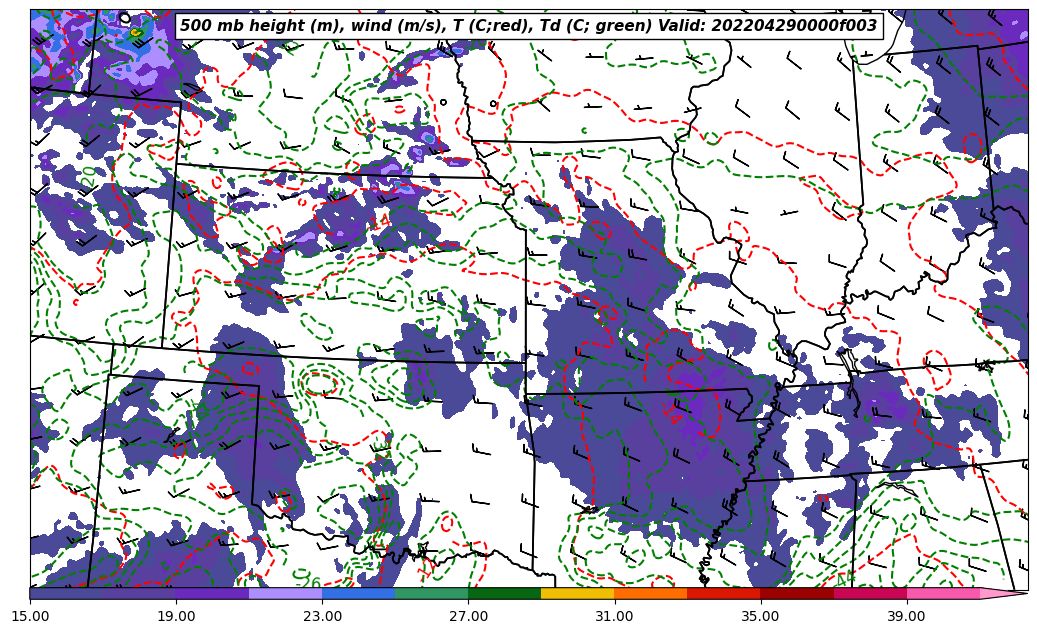
Task: Click the 27.00 colorbar tick label
Action: point(468,616)
